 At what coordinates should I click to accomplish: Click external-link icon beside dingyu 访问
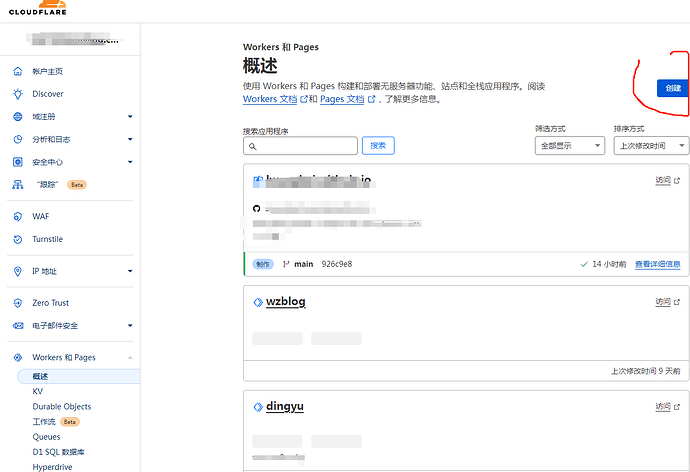(677, 407)
